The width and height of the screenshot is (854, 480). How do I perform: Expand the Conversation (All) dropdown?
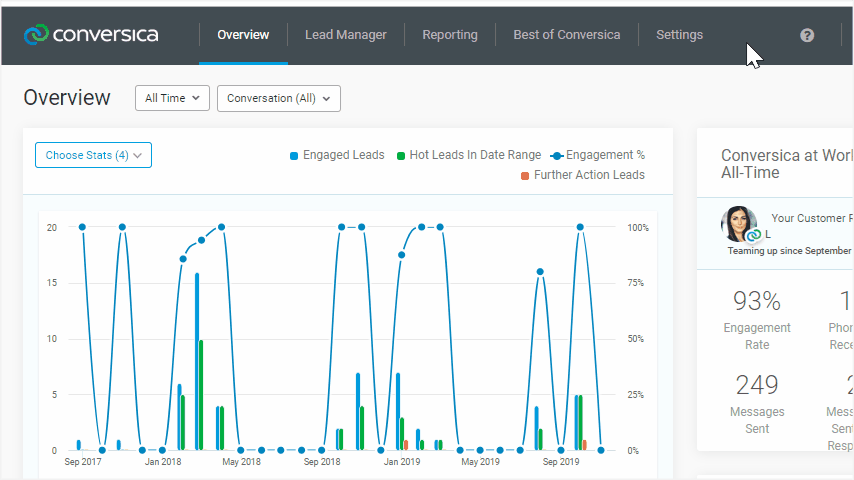pos(279,98)
